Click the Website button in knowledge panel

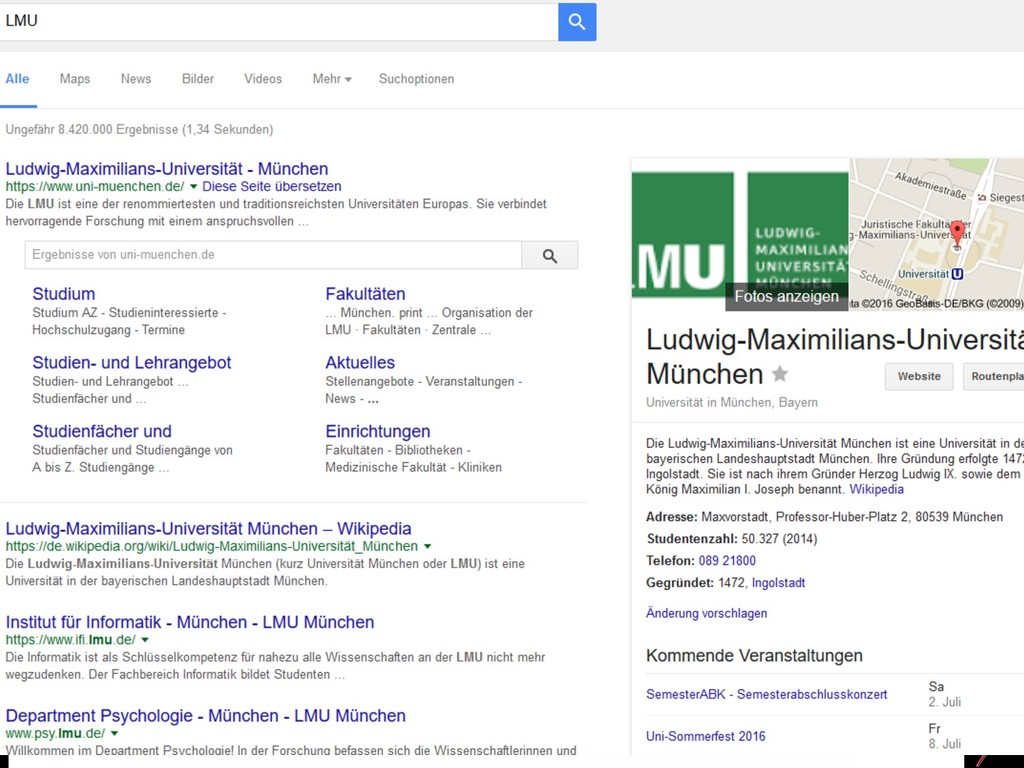pyautogui.click(x=919, y=377)
